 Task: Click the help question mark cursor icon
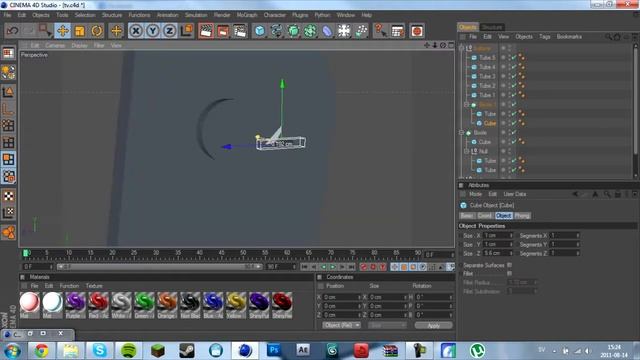[x=380, y=31]
